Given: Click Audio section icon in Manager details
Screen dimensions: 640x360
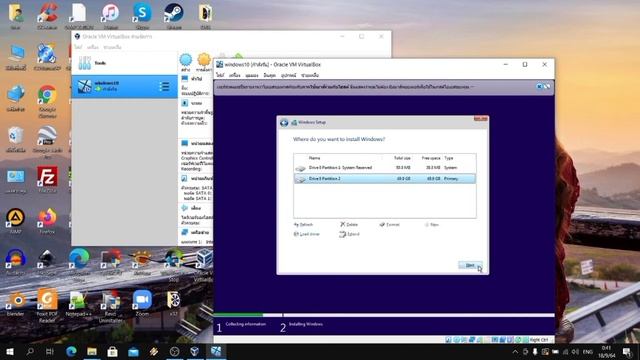Looking at the screenshot, I should (x=184, y=208).
